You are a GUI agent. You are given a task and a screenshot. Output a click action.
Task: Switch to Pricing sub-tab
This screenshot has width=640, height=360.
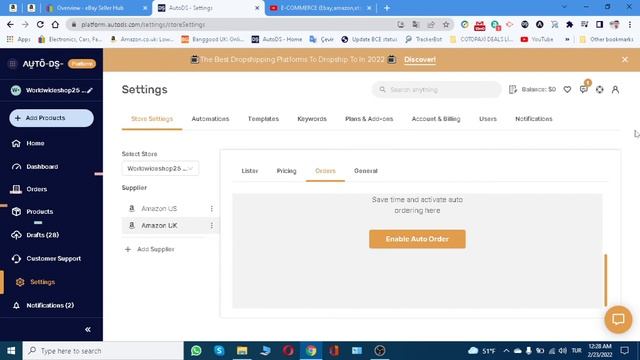pyautogui.click(x=286, y=171)
